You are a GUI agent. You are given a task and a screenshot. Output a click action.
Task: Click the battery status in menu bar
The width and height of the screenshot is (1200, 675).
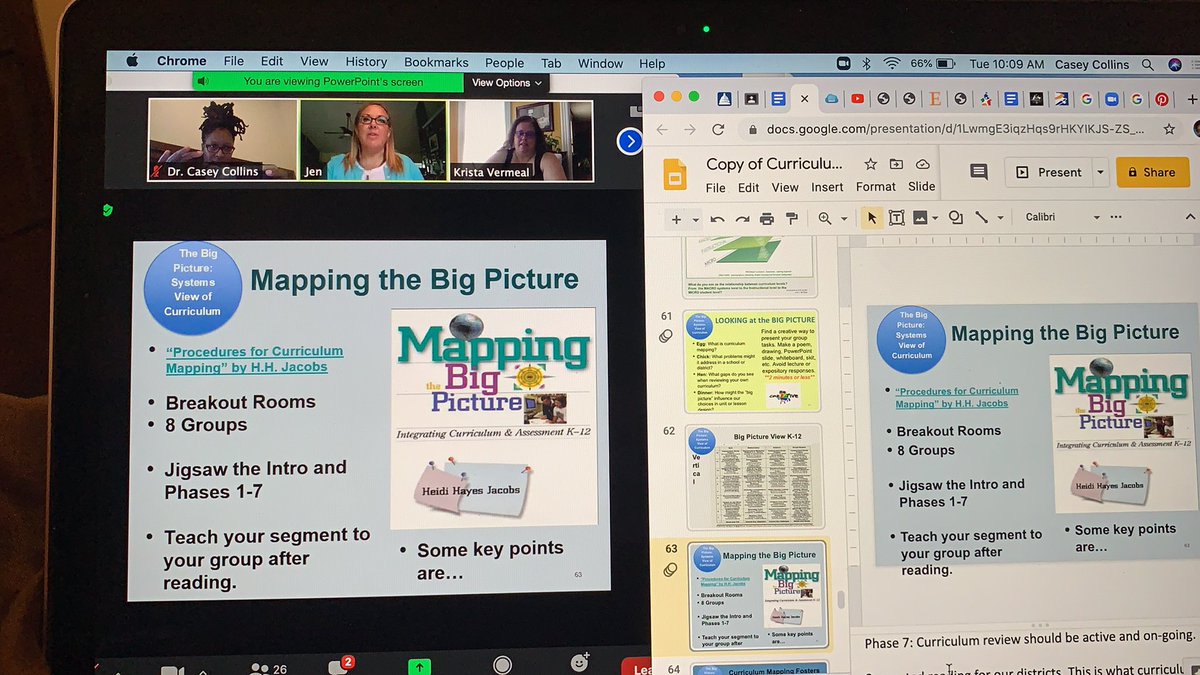[x=931, y=64]
